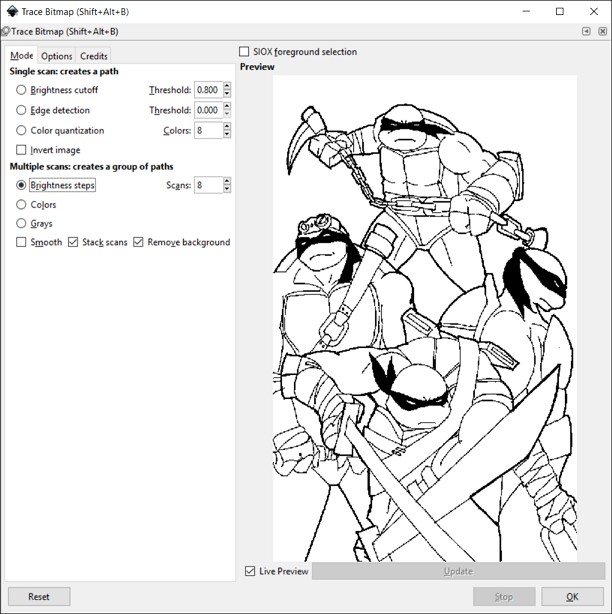Select the Edge detection radio button
Image resolution: width=612 pixels, height=614 pixels.
21,110
